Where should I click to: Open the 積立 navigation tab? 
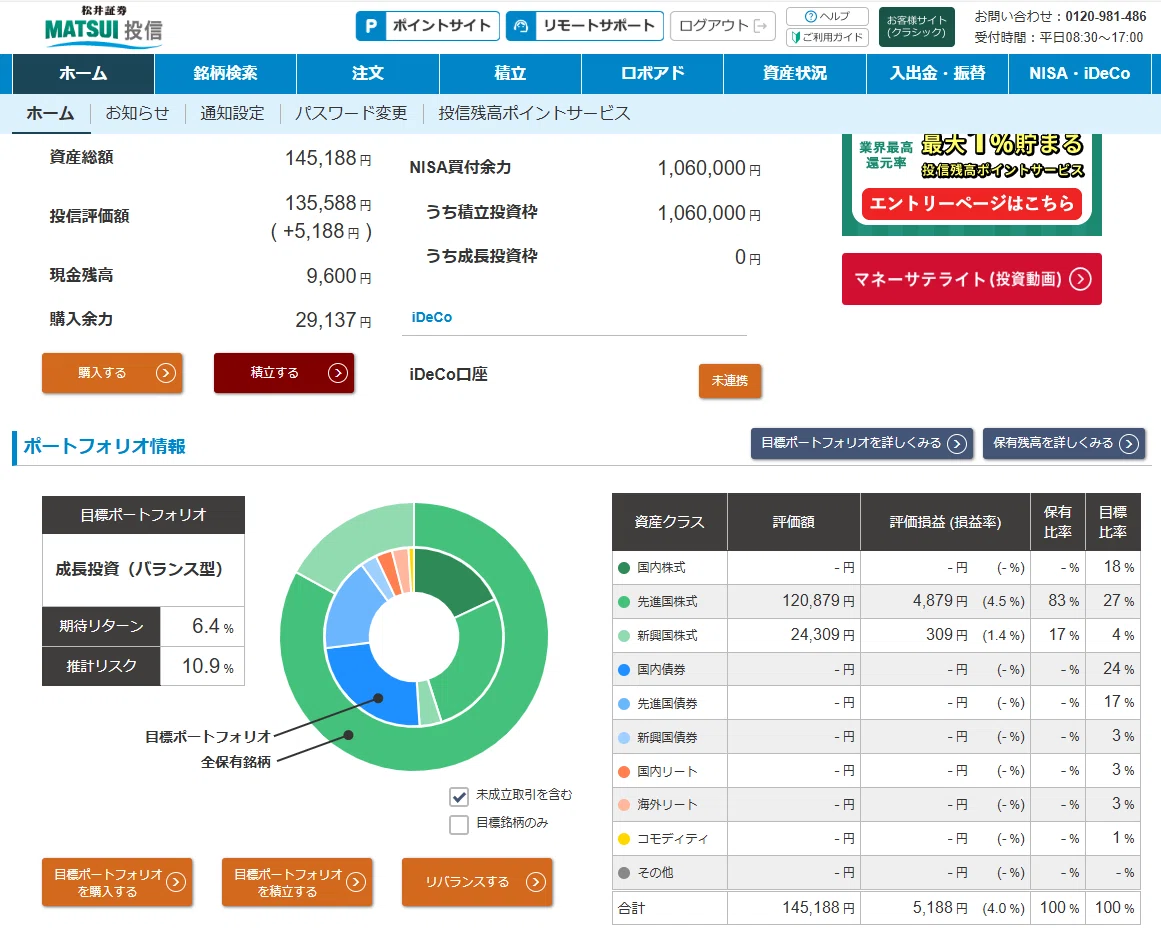(x=510, y=73)
